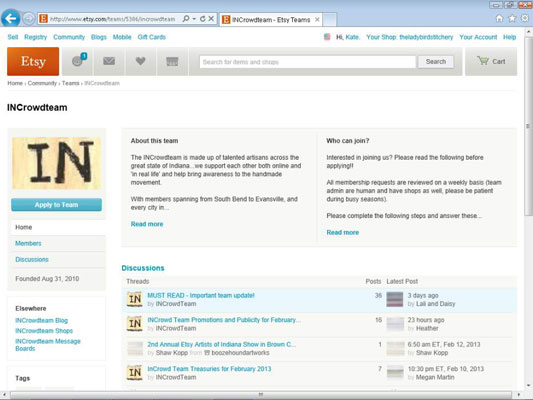Open the INCrowdteam Message Boards link
Screen dimensions: 533x400
tap(48, 345)
